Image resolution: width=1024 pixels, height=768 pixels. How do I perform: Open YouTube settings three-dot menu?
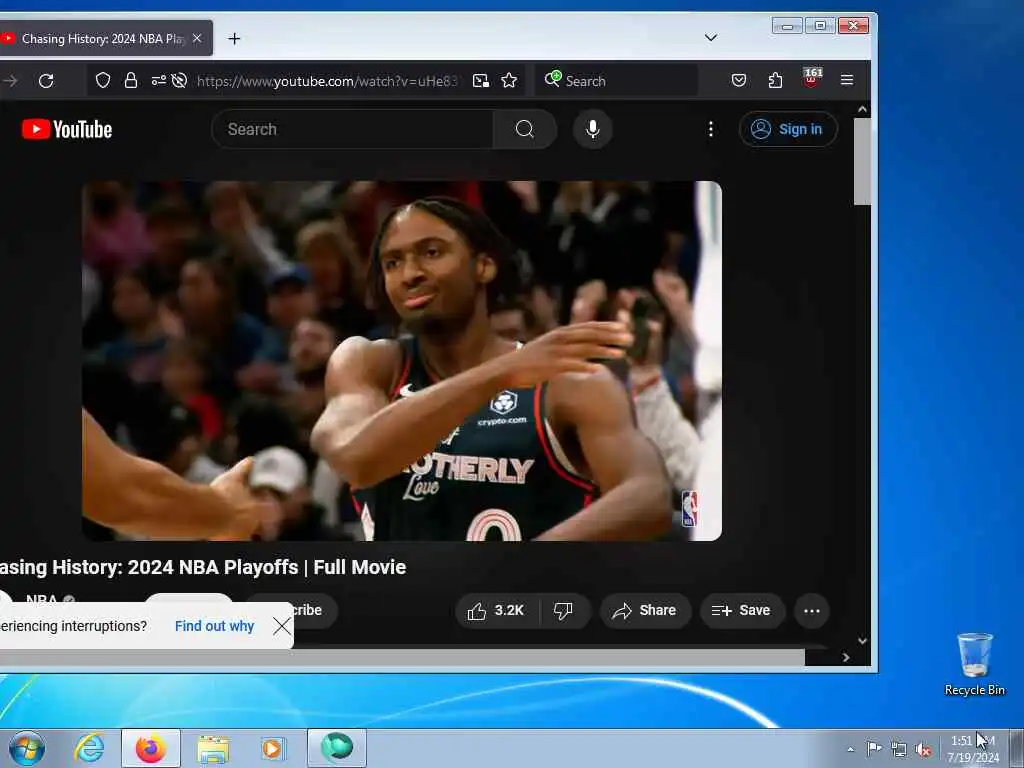(711, 129)
